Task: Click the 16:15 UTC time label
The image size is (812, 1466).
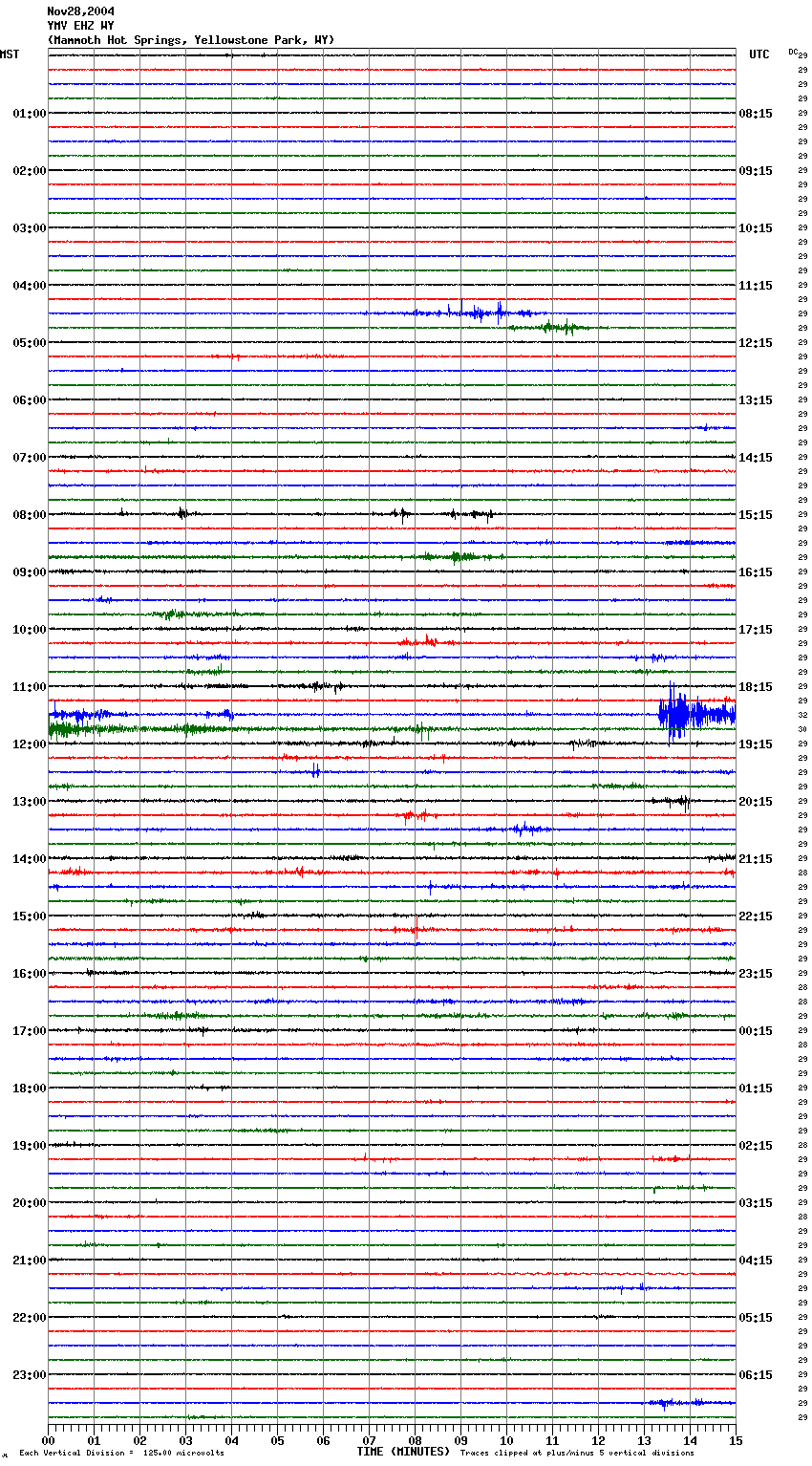Action: click(x=756, y=572)
